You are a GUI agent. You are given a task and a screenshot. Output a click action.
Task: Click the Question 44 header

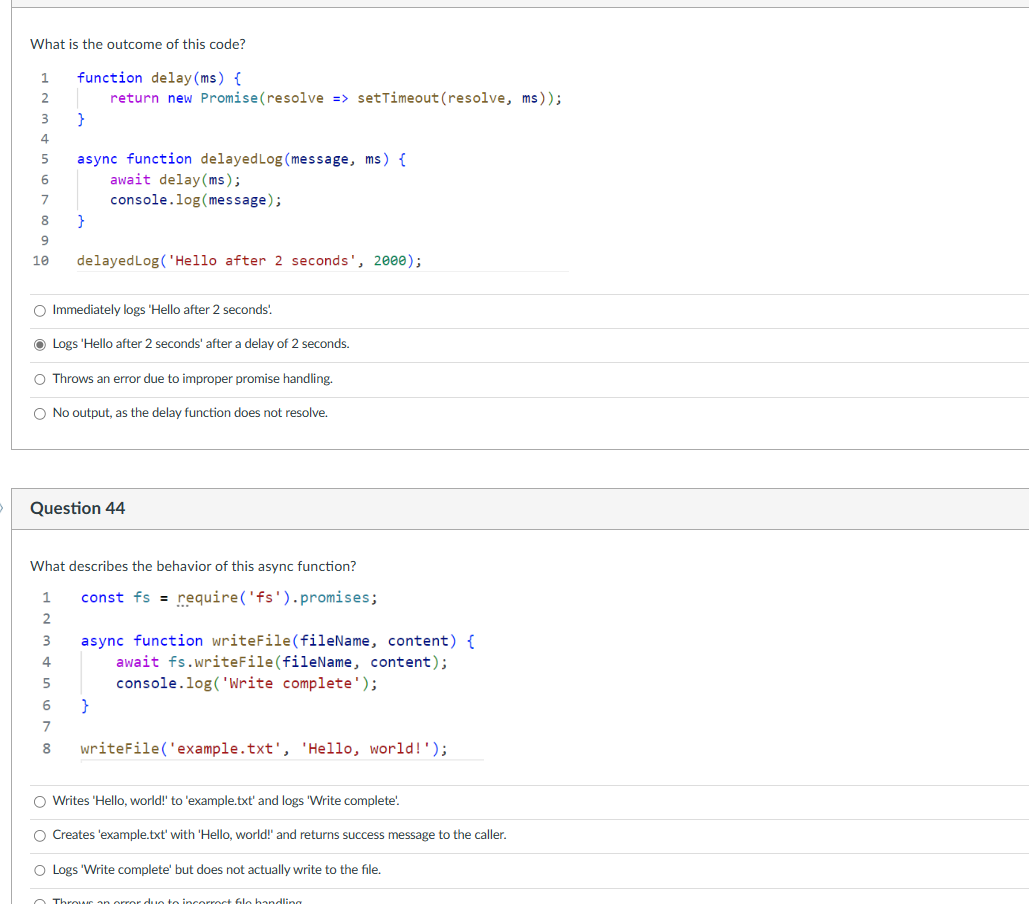coord(77,508)
